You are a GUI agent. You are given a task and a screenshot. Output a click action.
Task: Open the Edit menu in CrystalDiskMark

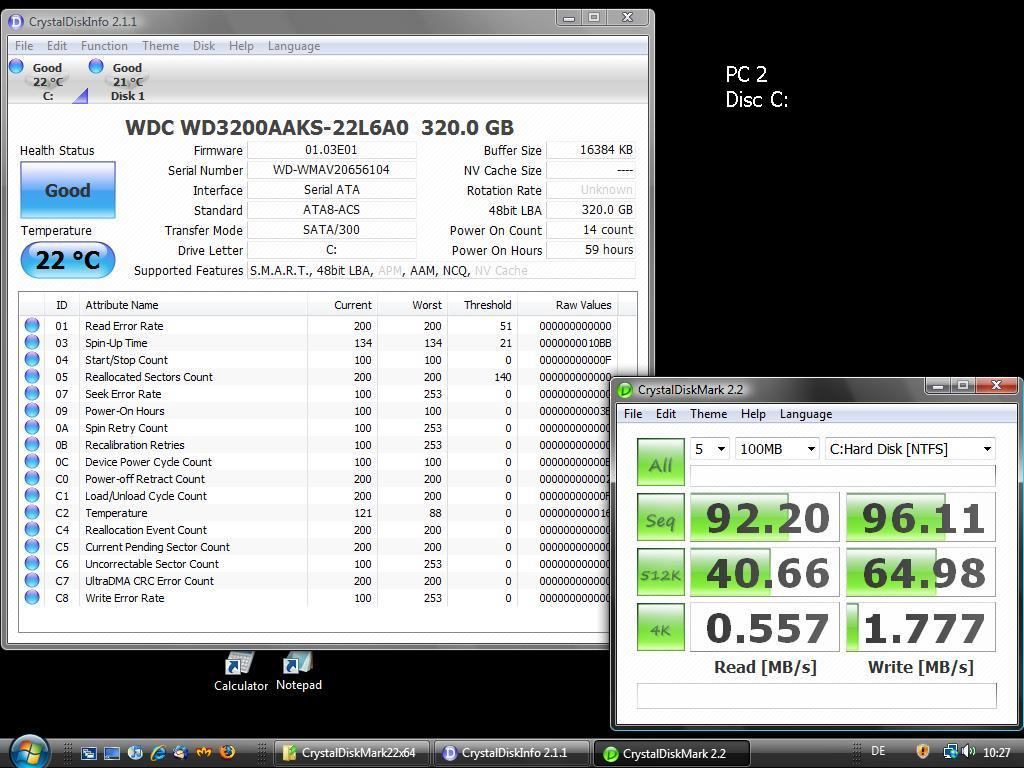(666, 414)
